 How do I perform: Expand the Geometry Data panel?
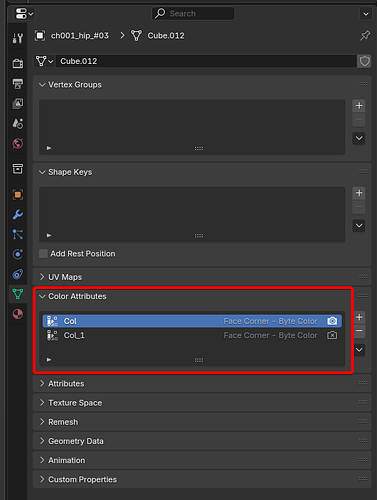click(x=42, y=441)
